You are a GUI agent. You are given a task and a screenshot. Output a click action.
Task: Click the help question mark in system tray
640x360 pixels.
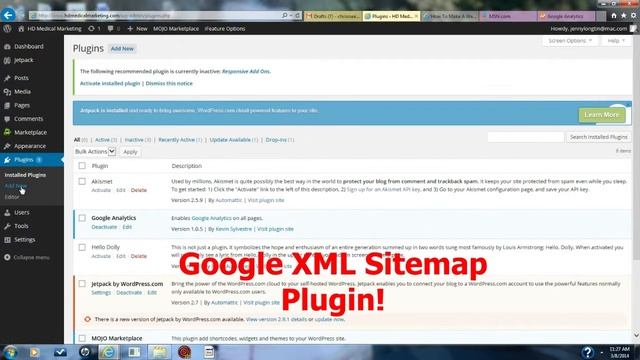click(x=587, y=352)
